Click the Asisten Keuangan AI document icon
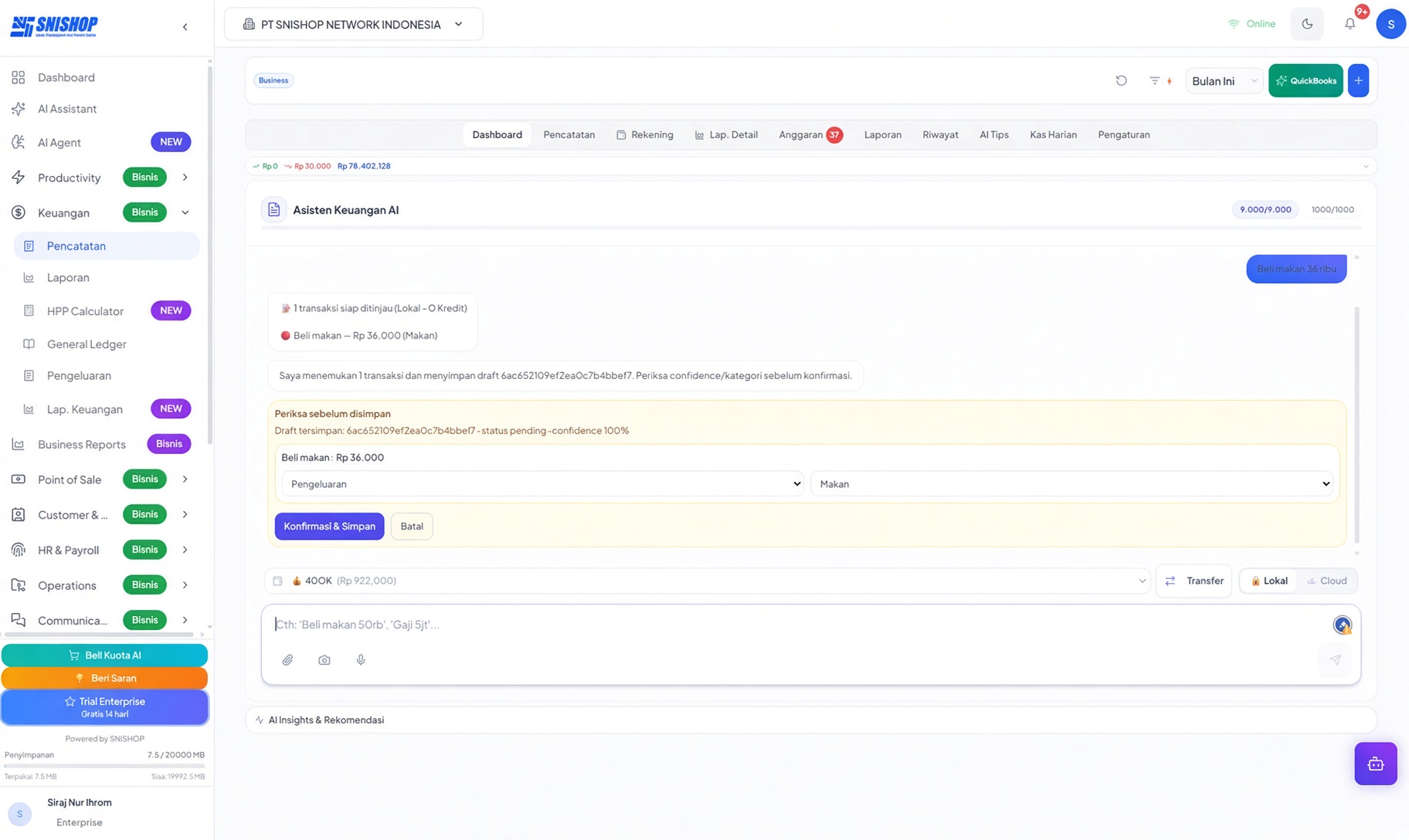Viewport: 1409px width, 840px height. (273, 209)
